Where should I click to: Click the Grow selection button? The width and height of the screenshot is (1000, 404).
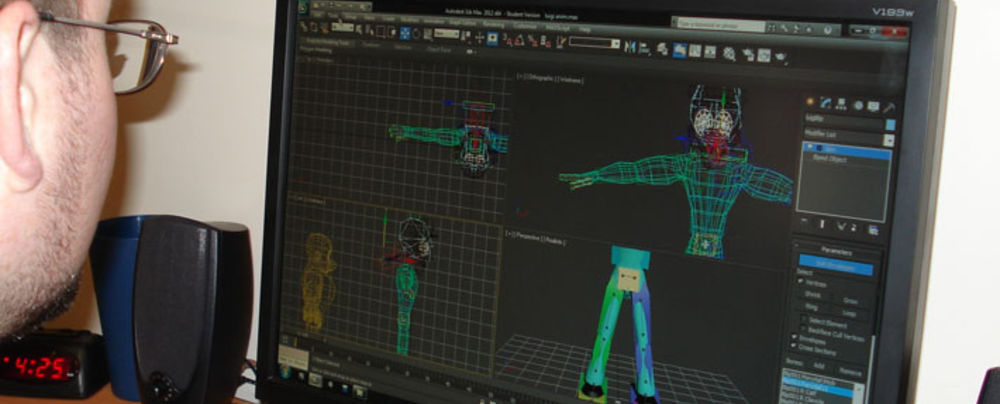point(850,301)
